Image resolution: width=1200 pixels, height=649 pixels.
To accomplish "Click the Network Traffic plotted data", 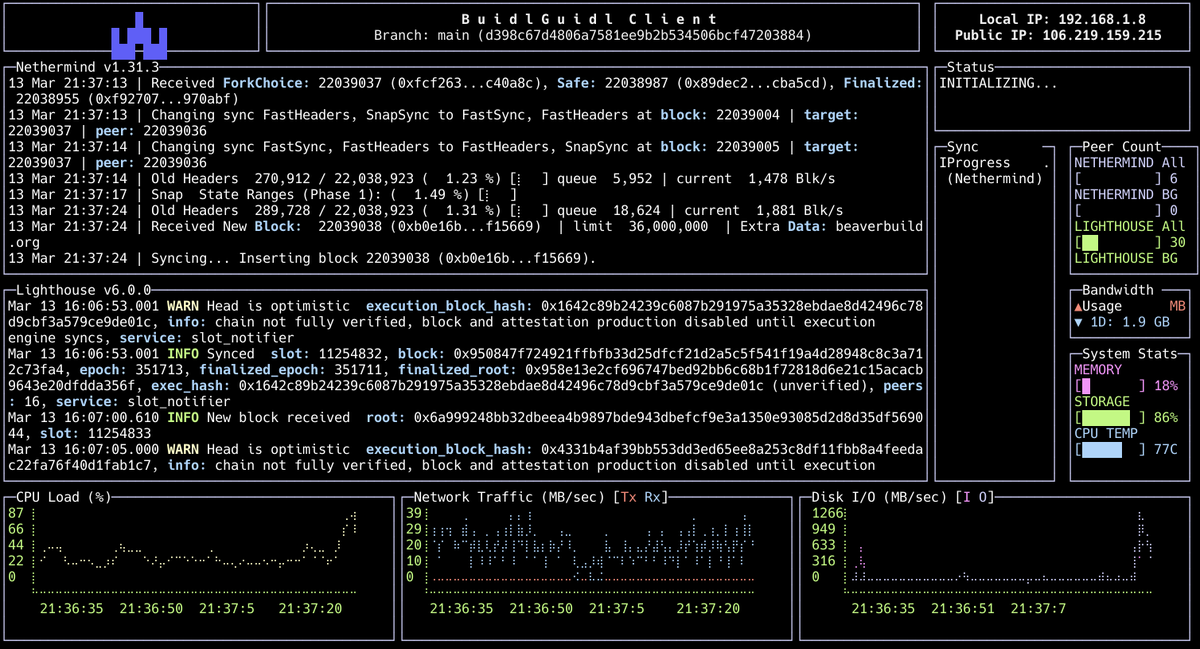I will 592,546.
